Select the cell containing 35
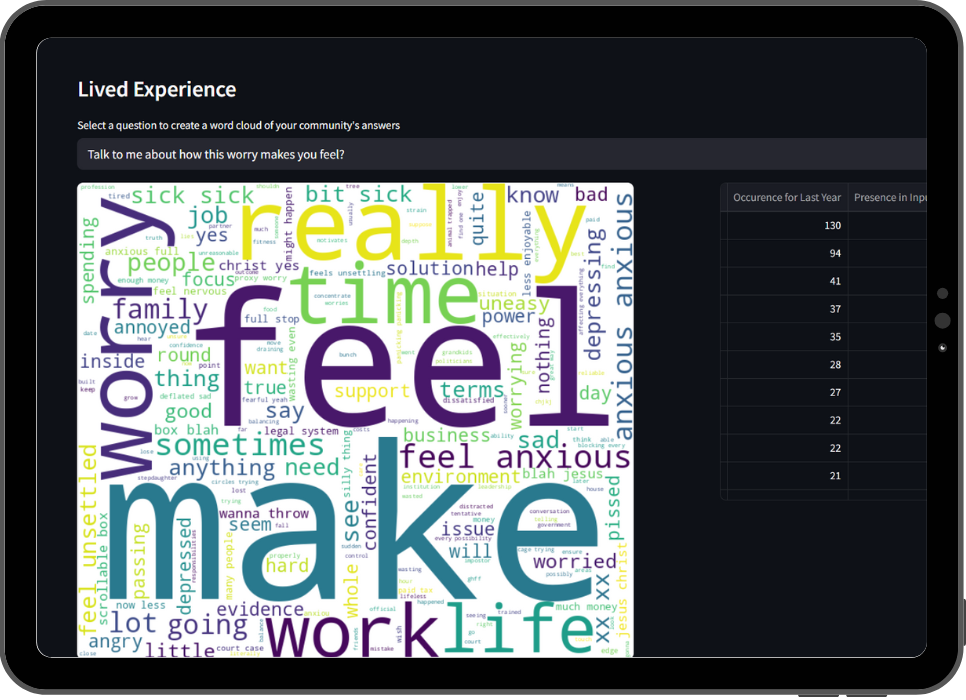The width and height of the screenshot is (966, 700). pos(784,337)
